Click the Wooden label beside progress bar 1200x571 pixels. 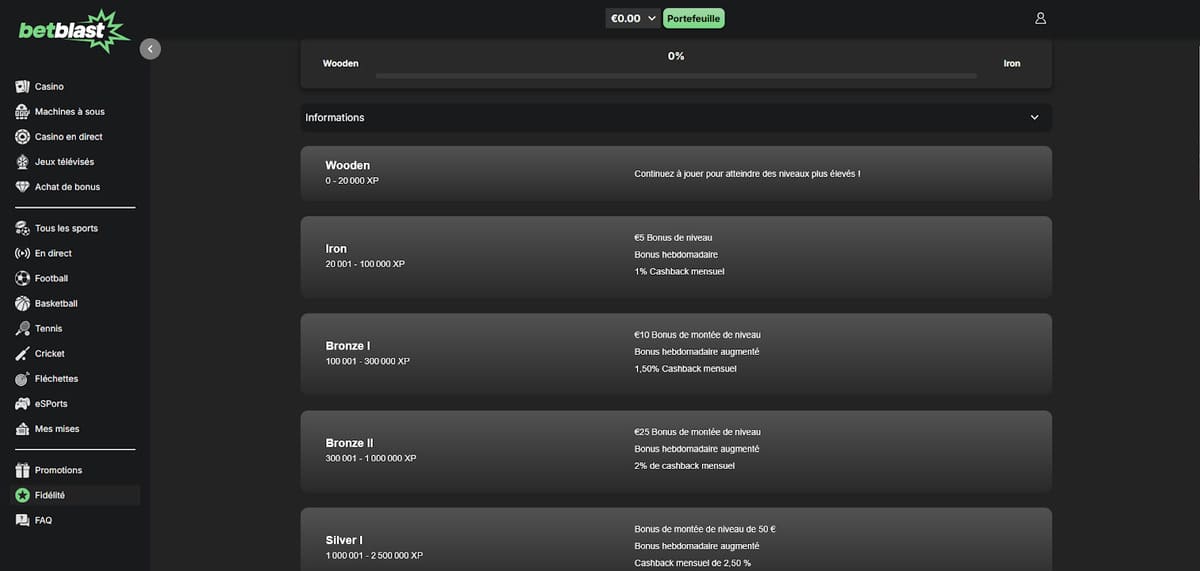(x=341, y=63)
